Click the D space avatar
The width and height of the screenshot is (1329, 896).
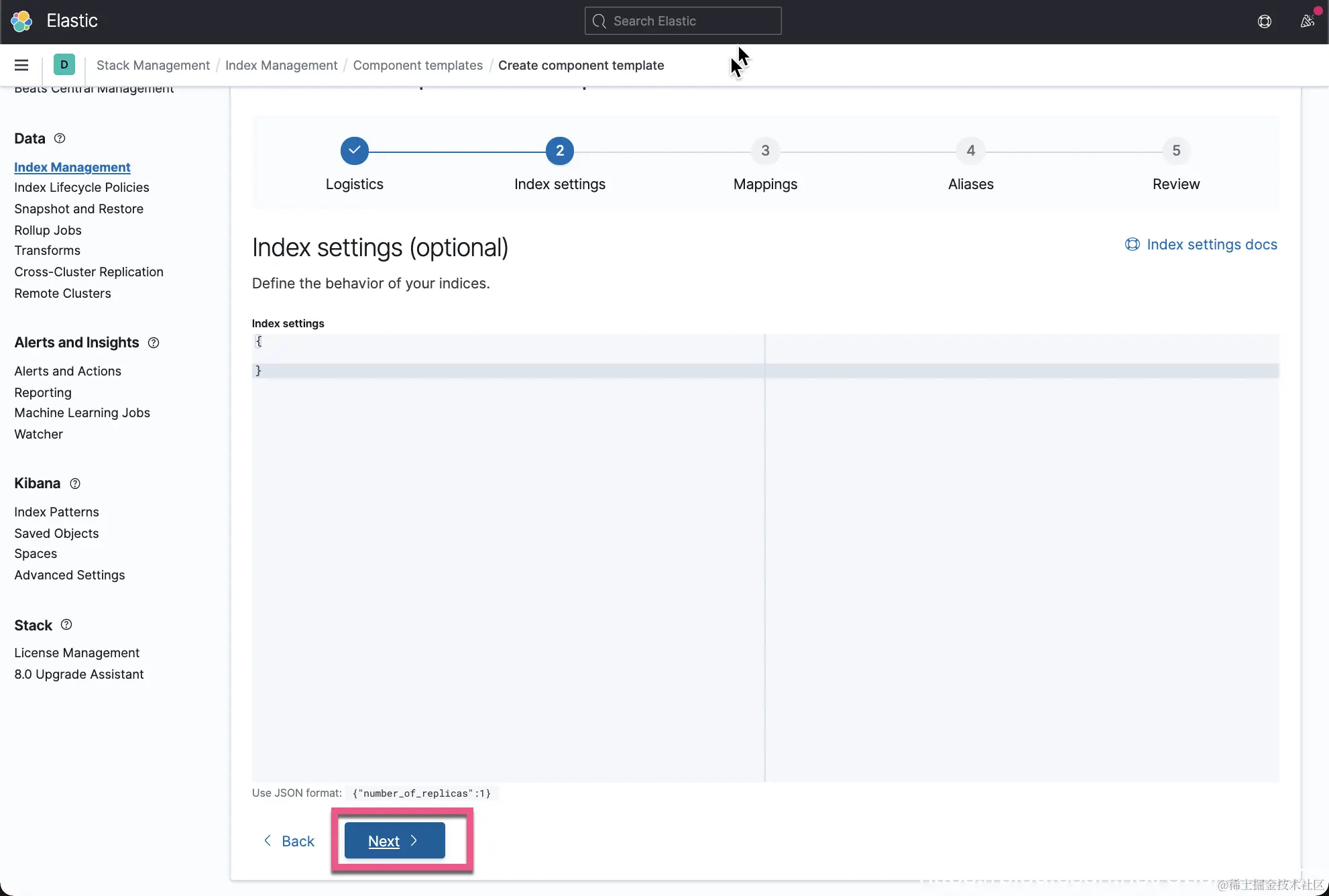click(x=64, y=65)
